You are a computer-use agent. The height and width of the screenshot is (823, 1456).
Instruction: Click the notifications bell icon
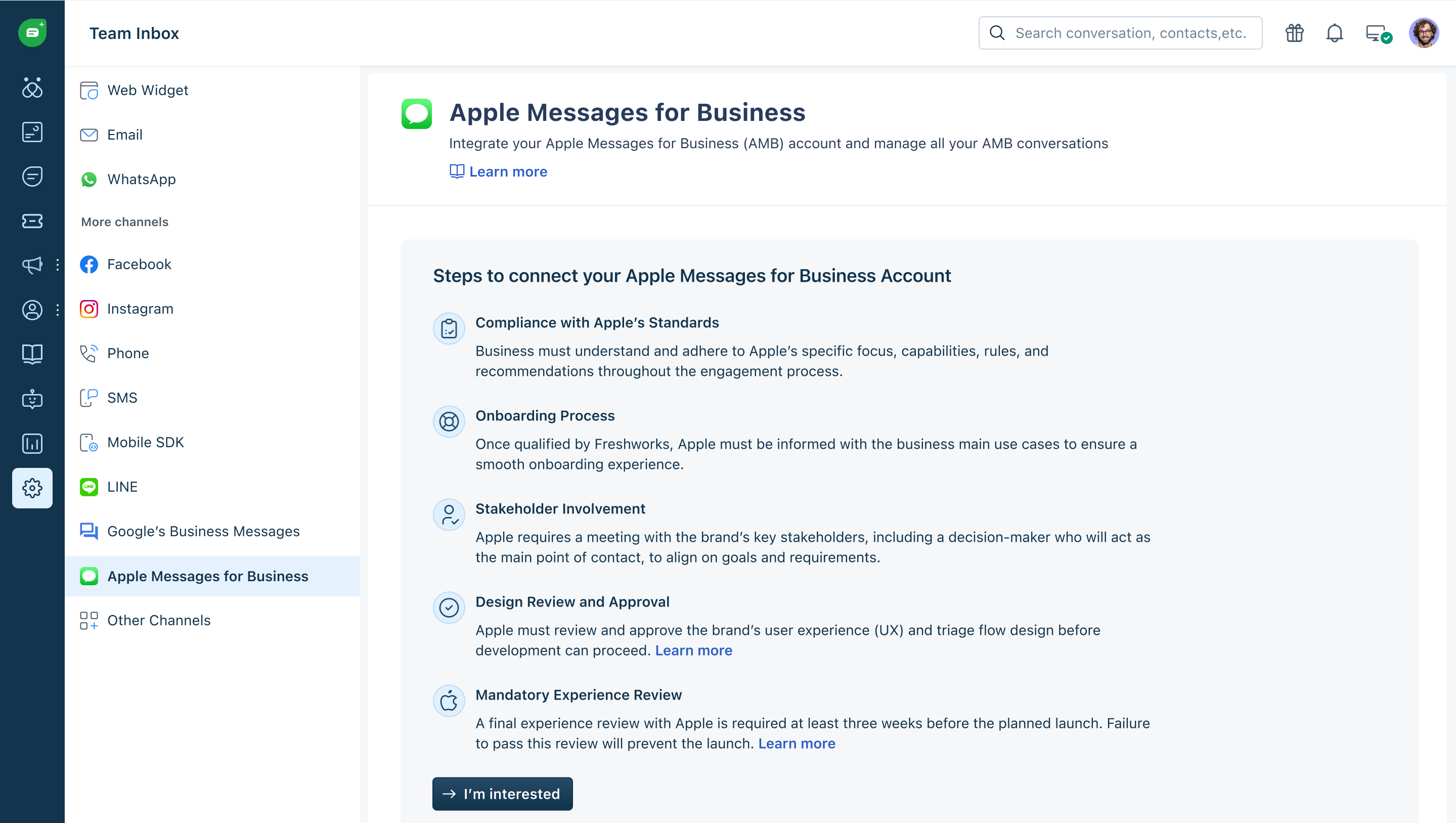(x=1334, y=33)
